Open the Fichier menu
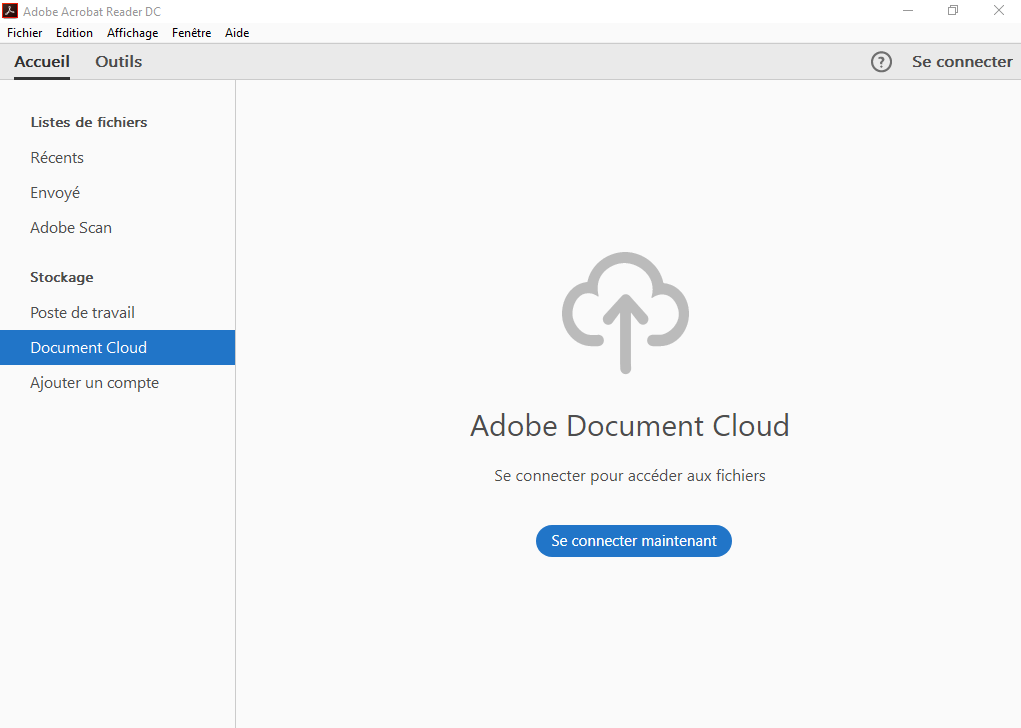1021x728 pixels. click(x=25, y=33)
